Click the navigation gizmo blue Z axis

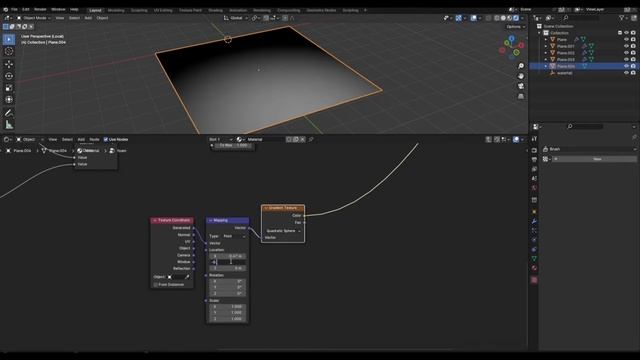511,38
